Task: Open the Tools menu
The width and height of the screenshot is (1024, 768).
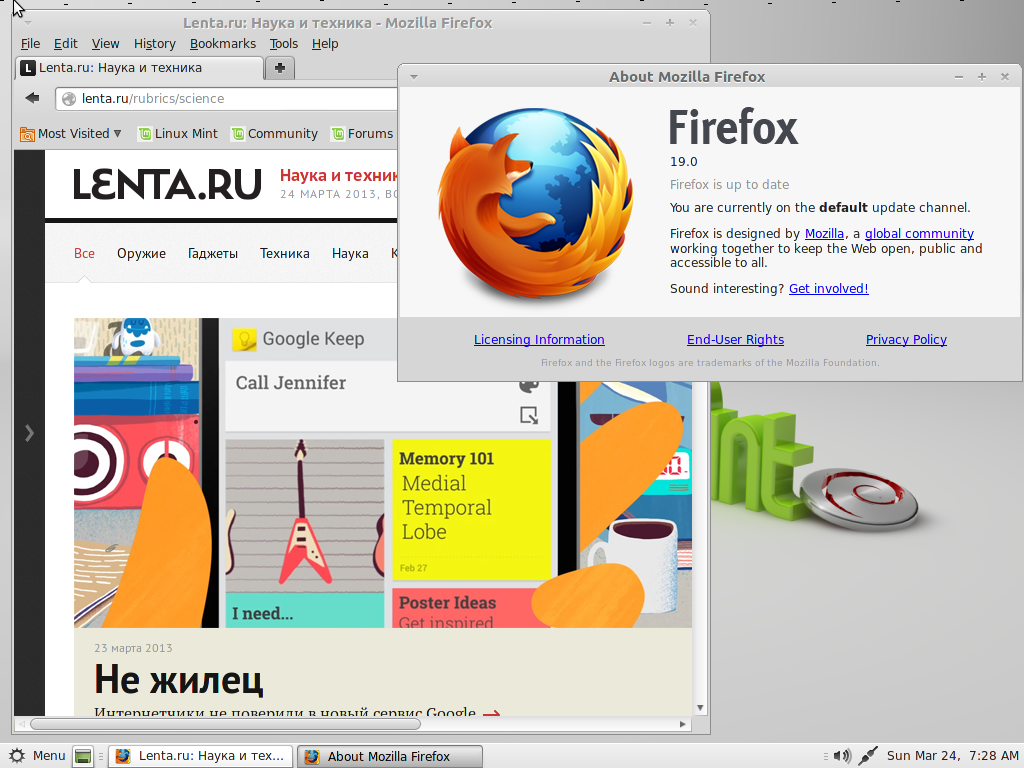Action: click(283, 44)
